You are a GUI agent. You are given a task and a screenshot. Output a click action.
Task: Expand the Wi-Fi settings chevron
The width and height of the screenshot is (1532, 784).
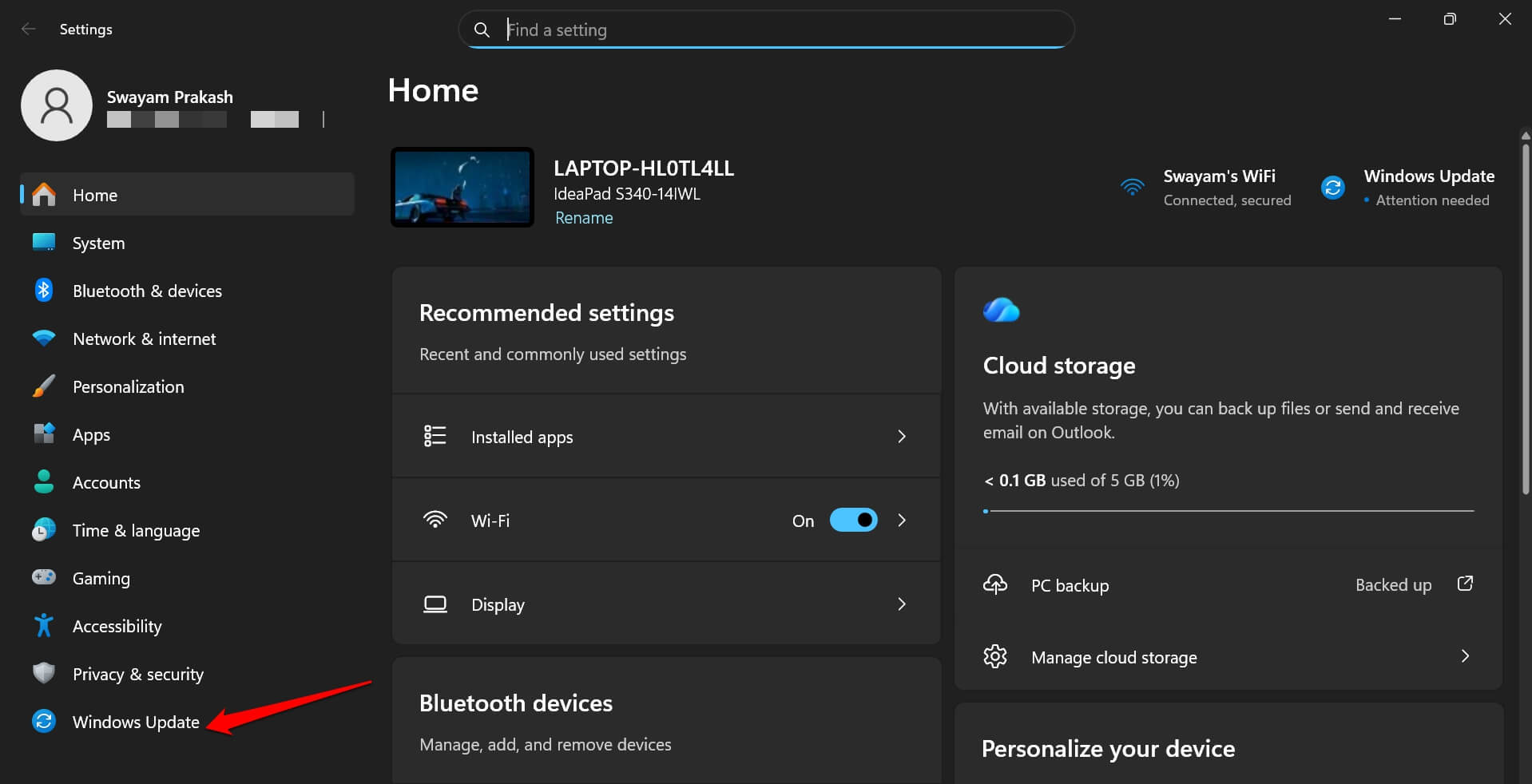(902, 520)
